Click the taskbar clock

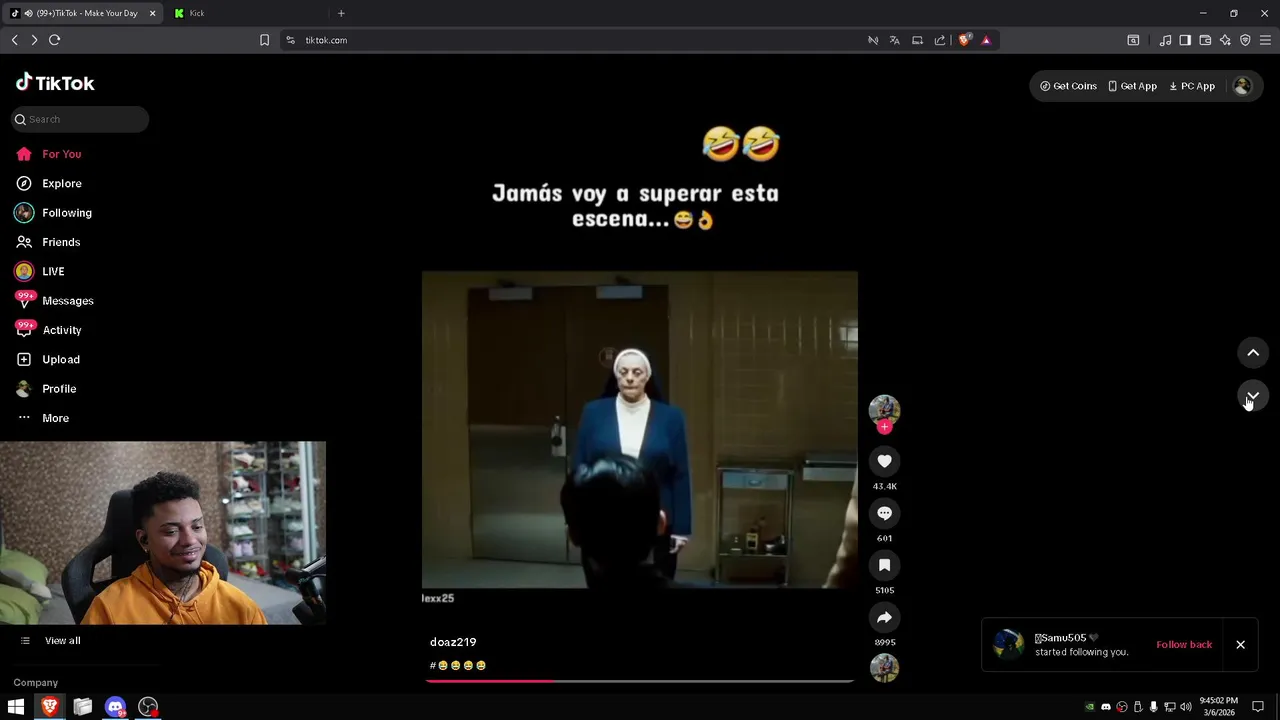(1218, 707)
